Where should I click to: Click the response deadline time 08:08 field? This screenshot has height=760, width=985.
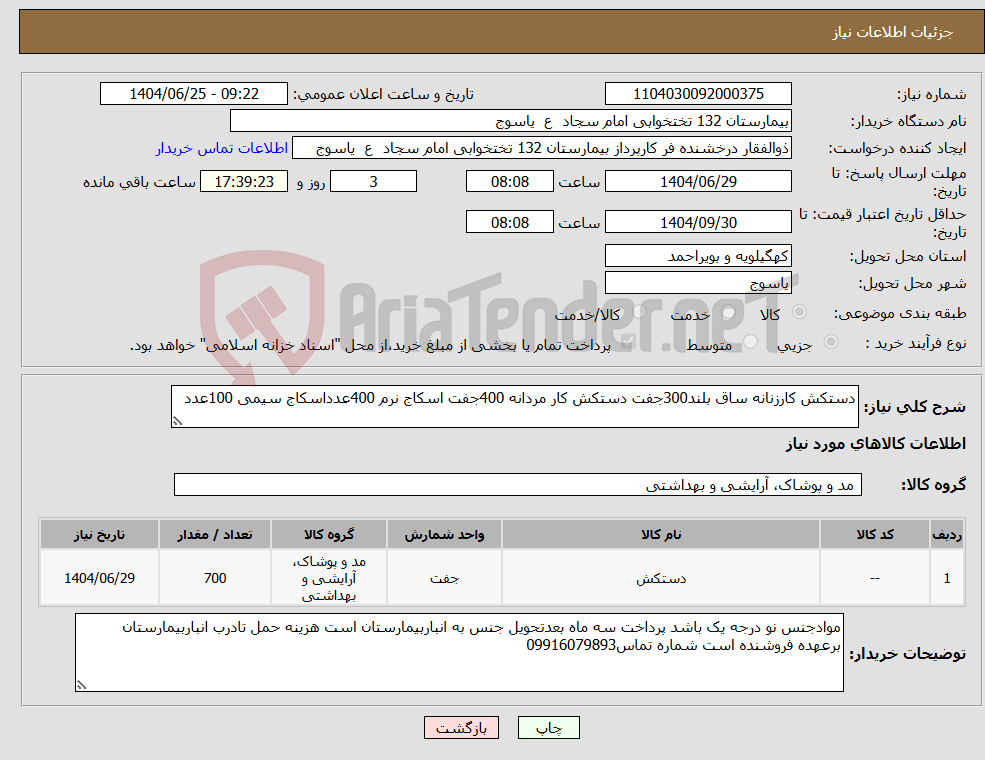point(509,182)
